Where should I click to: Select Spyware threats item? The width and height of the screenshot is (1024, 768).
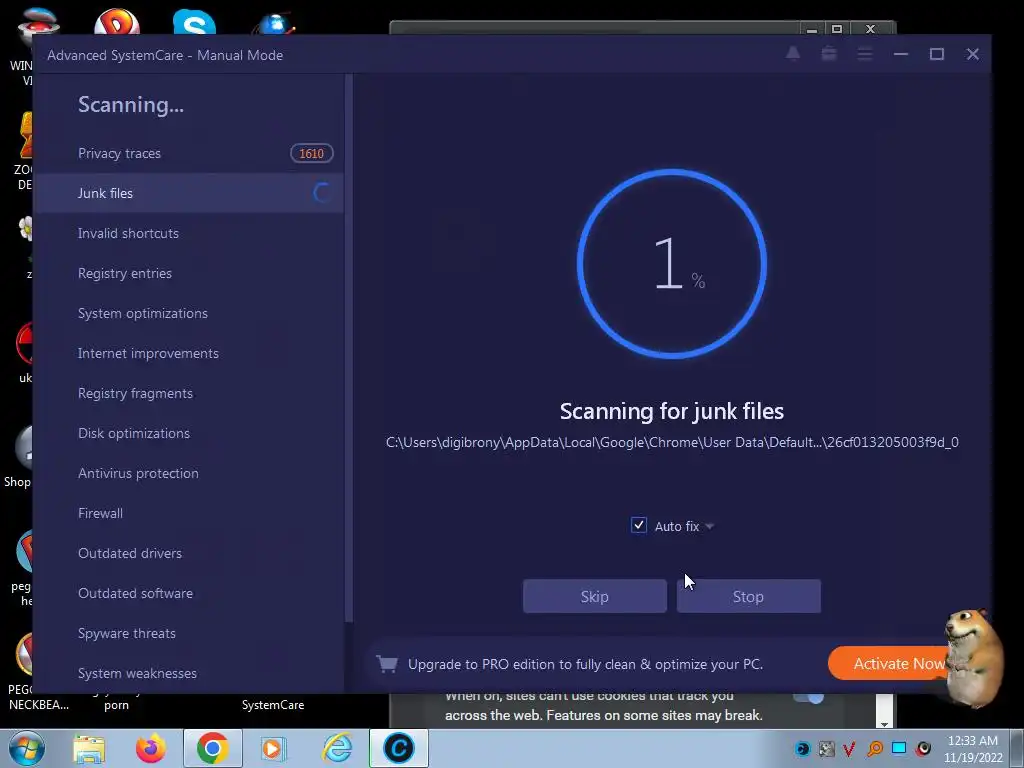(188, 633)
